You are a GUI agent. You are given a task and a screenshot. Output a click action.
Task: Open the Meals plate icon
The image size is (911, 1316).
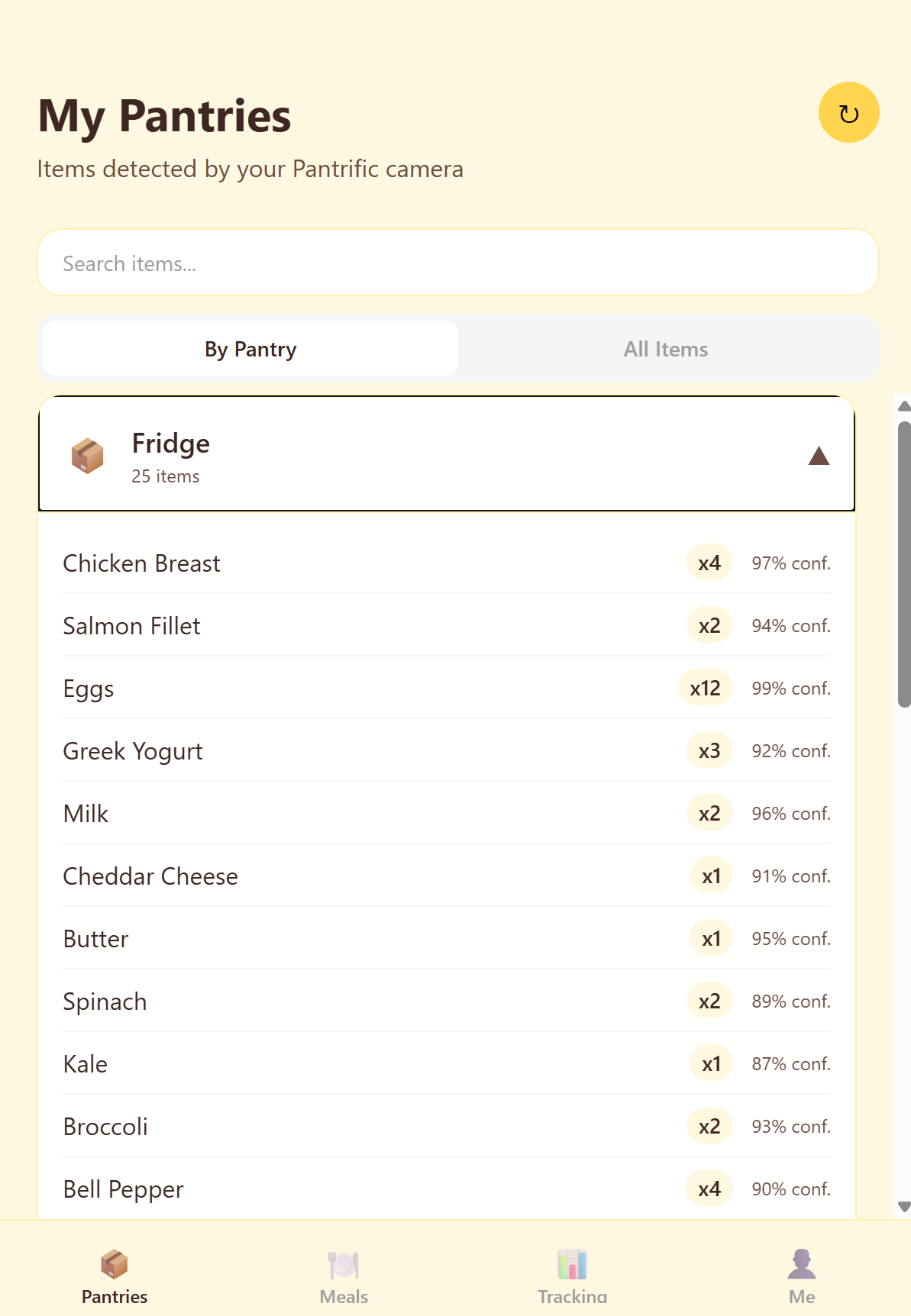344,1264
